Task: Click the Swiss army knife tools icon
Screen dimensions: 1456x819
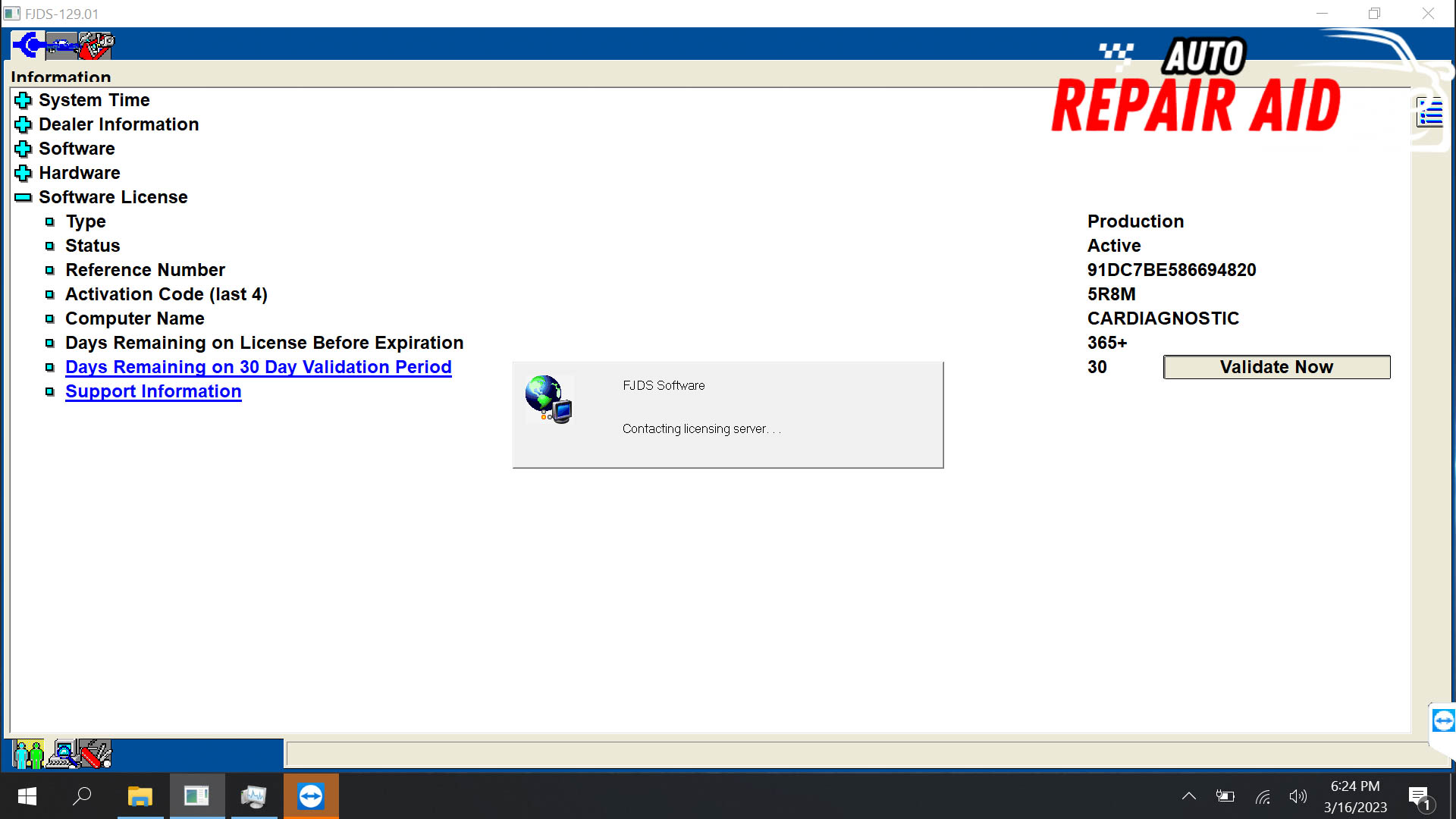Action: [x=96, y=754]
